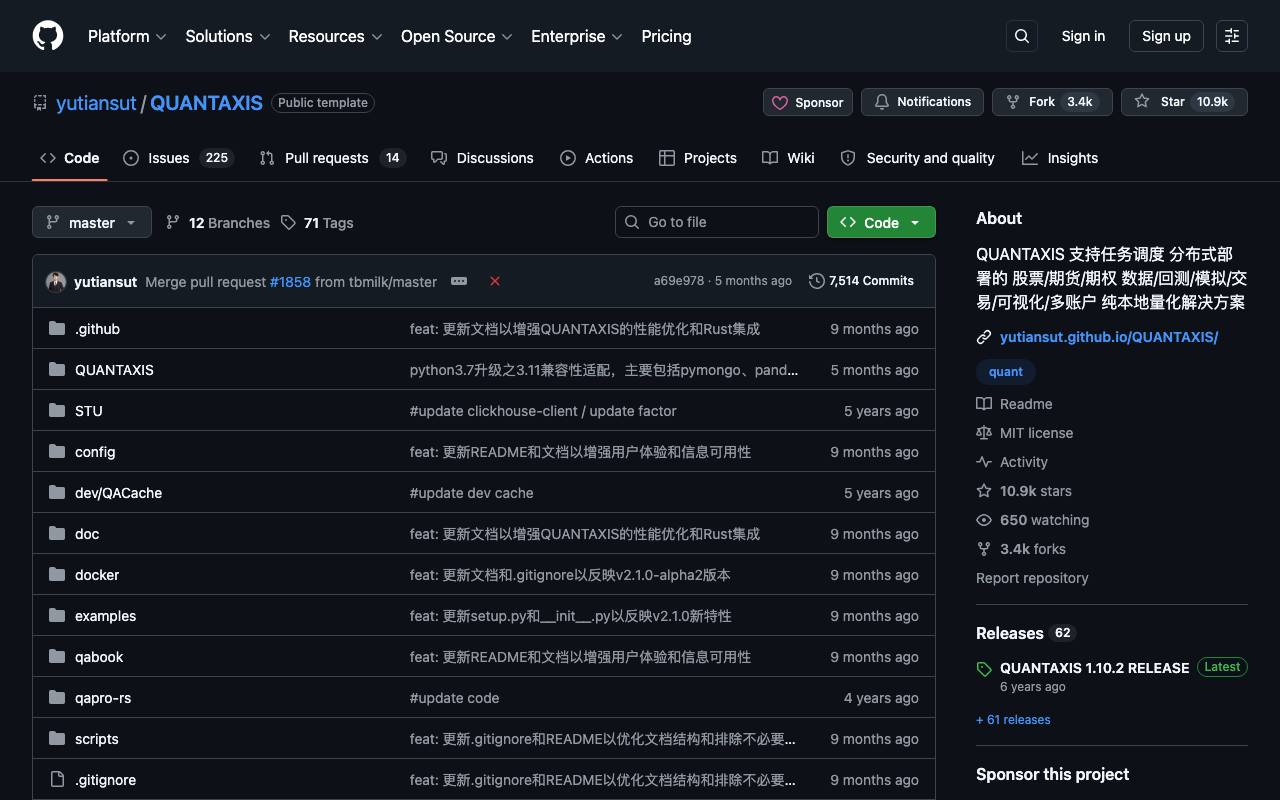This screenshot has height=800, width=1280.
Task: Click the Sign in link
Action: [1083, 36]
